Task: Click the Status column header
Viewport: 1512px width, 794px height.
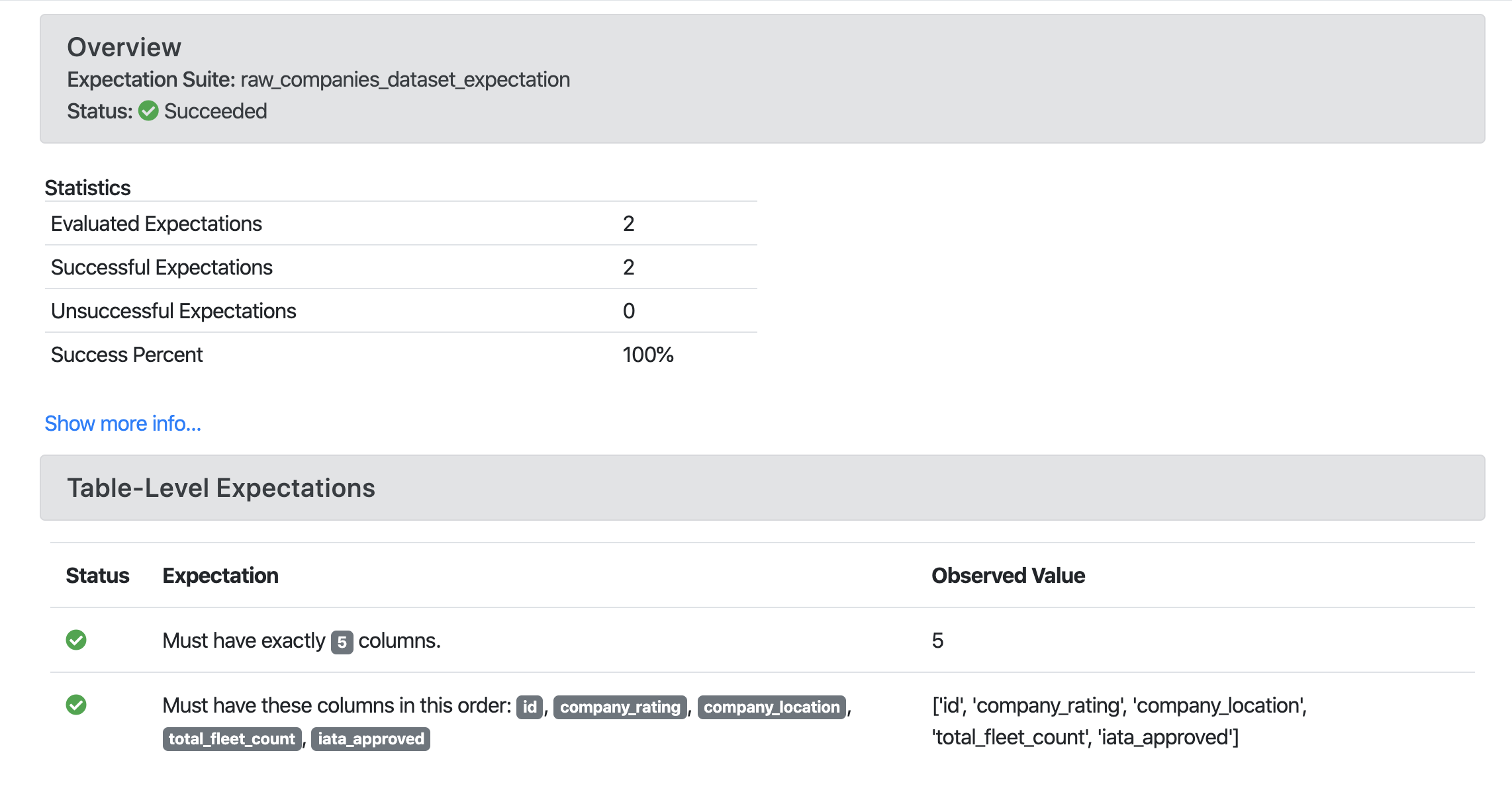Action: click(x=97, y=576)
